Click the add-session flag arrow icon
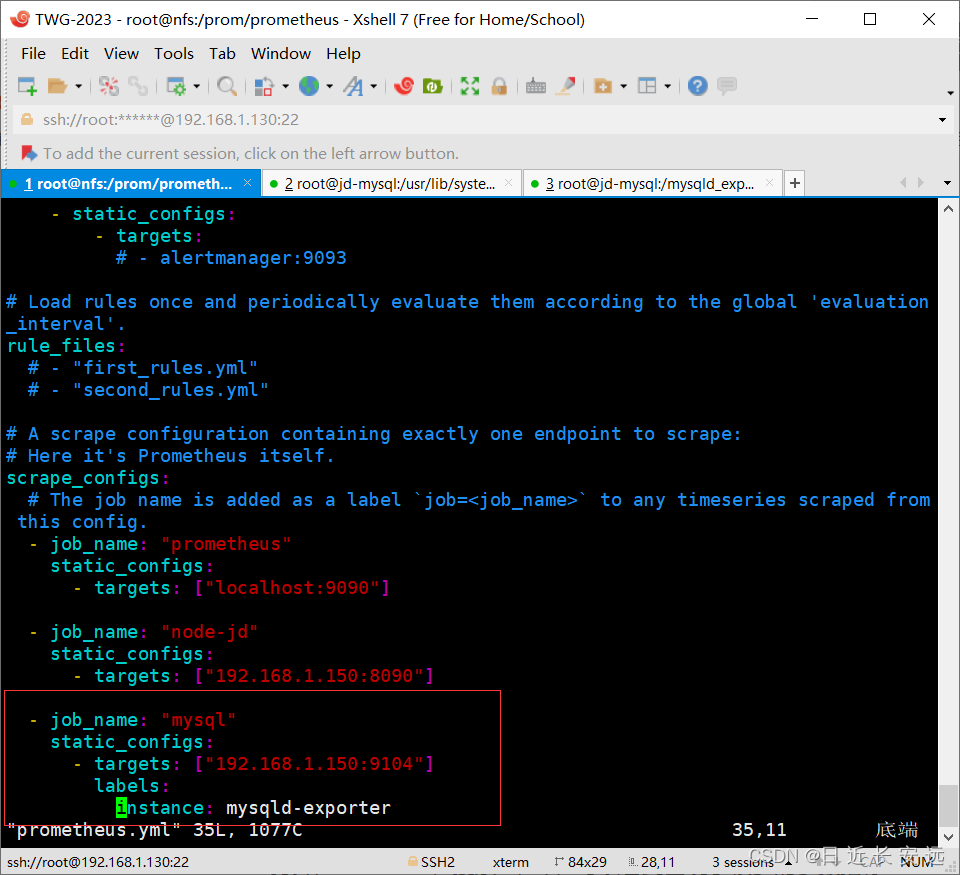960x875 pixels. pos(29,153)
